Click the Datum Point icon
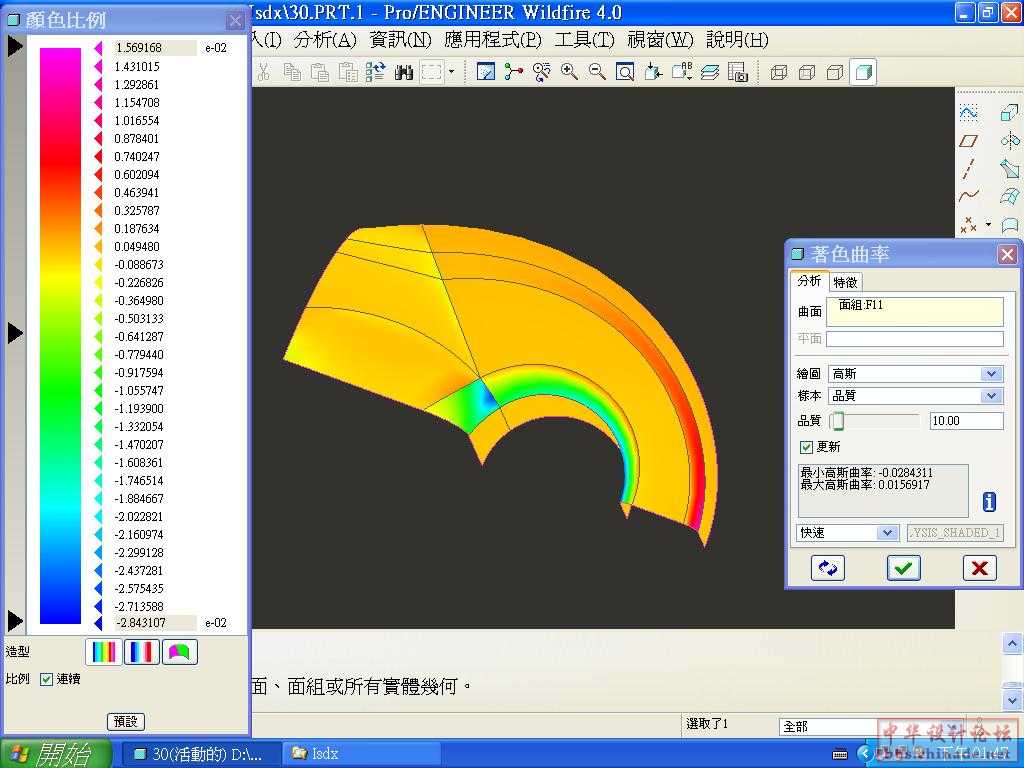The image size is (1024, 768). pyautogui.click(x=968, y=225)
